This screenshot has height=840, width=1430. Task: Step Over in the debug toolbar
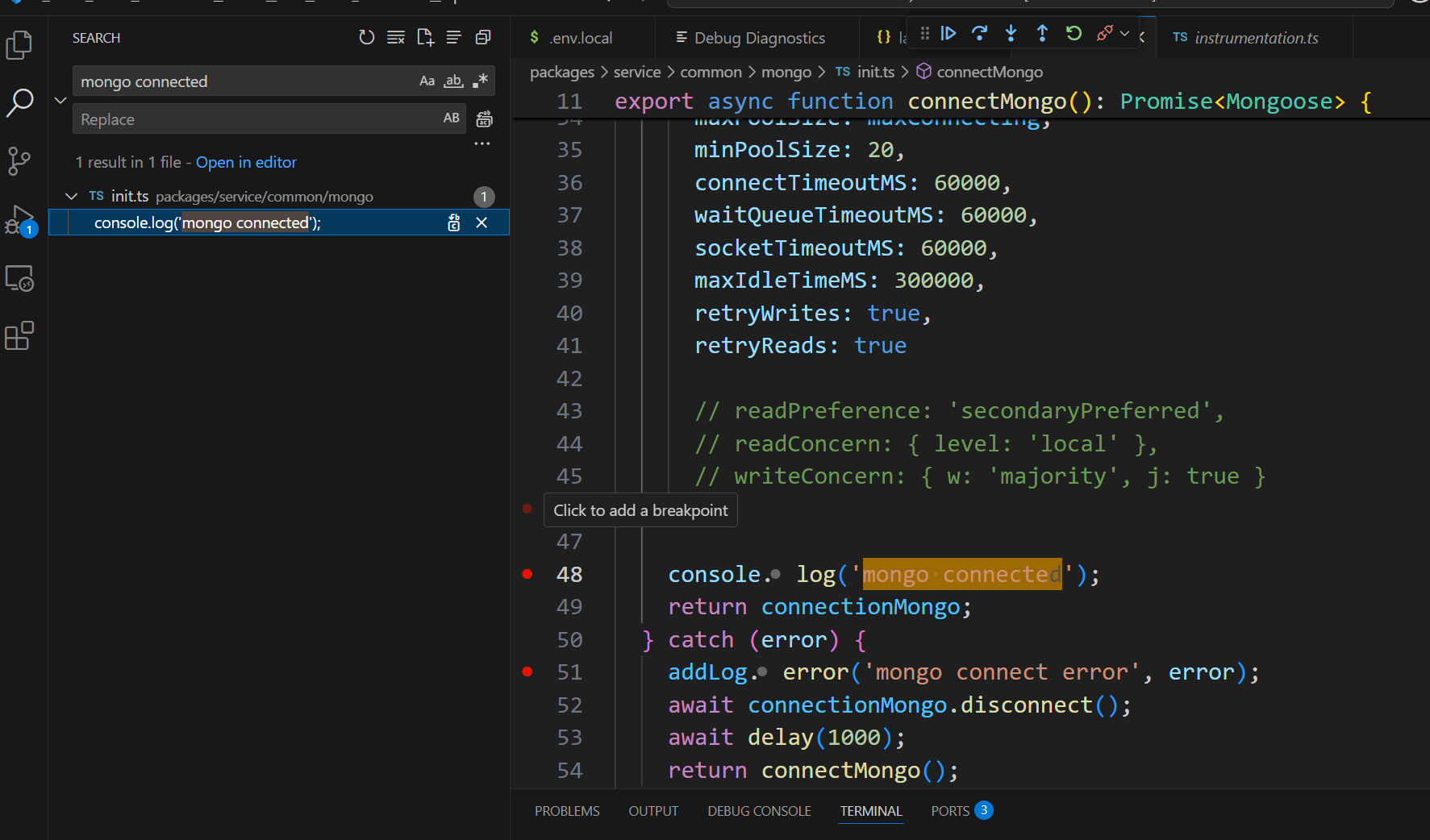979,33
